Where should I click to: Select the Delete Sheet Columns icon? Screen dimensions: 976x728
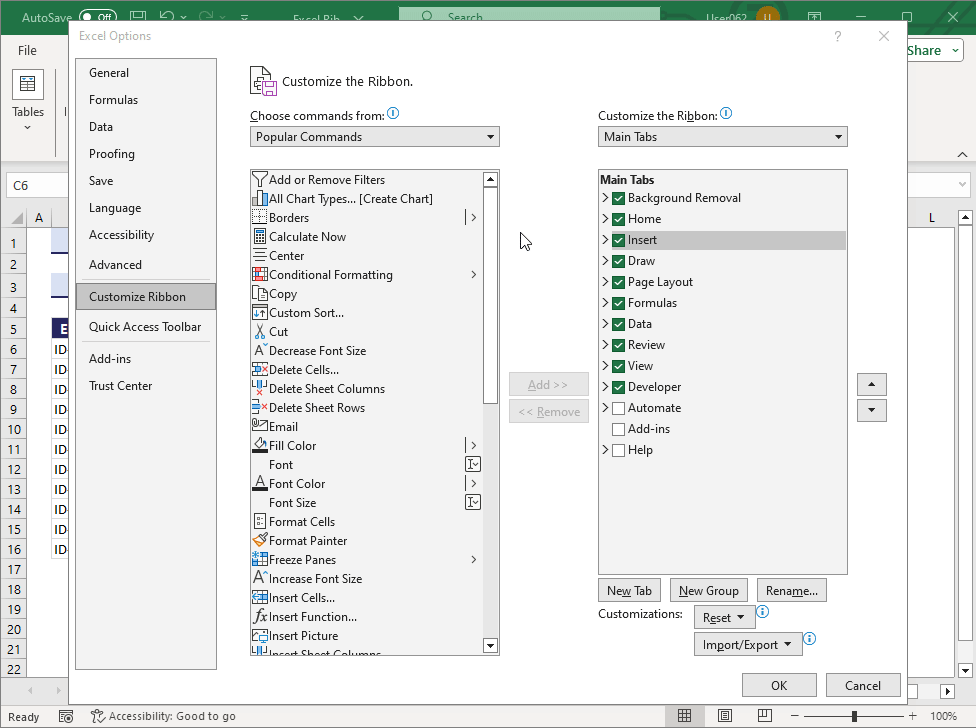click(260, 388)
